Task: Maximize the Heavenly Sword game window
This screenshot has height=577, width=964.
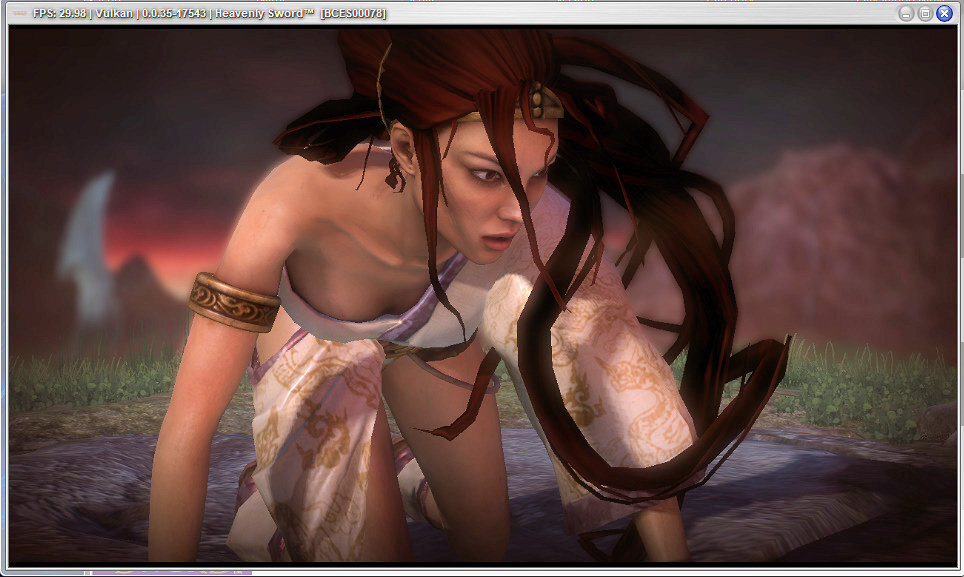Action: coord(924,13)
